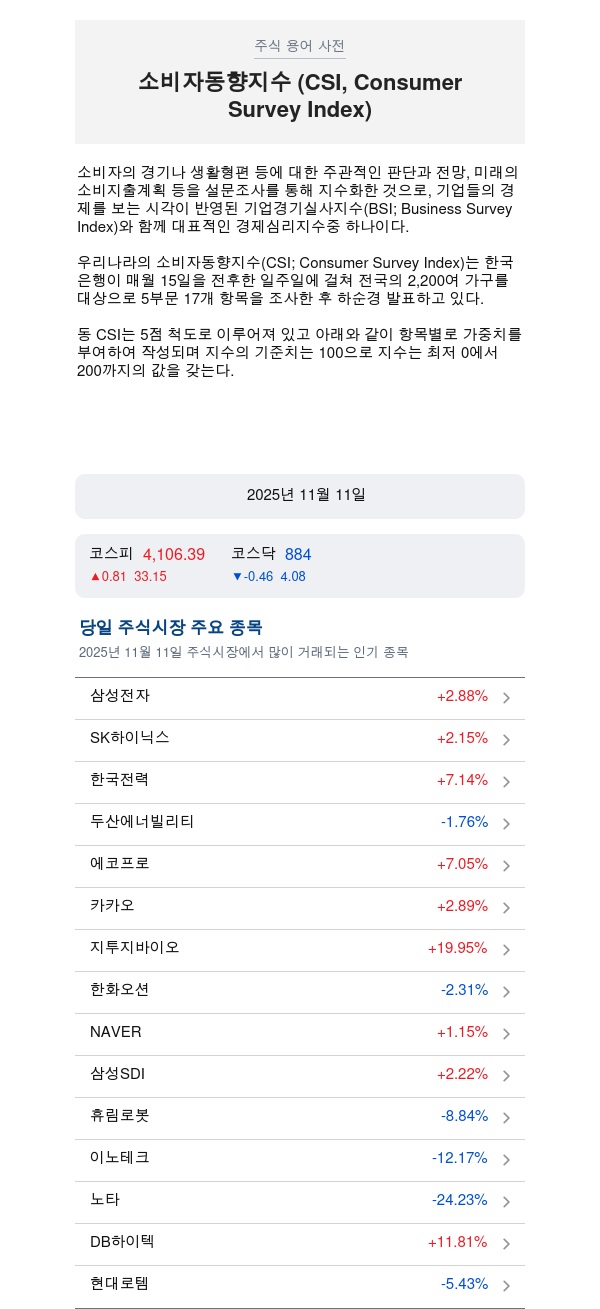Expand the 노타 row chevron
The height and width of the screenshot is (1309, 600).
[x=507, y=1202]
